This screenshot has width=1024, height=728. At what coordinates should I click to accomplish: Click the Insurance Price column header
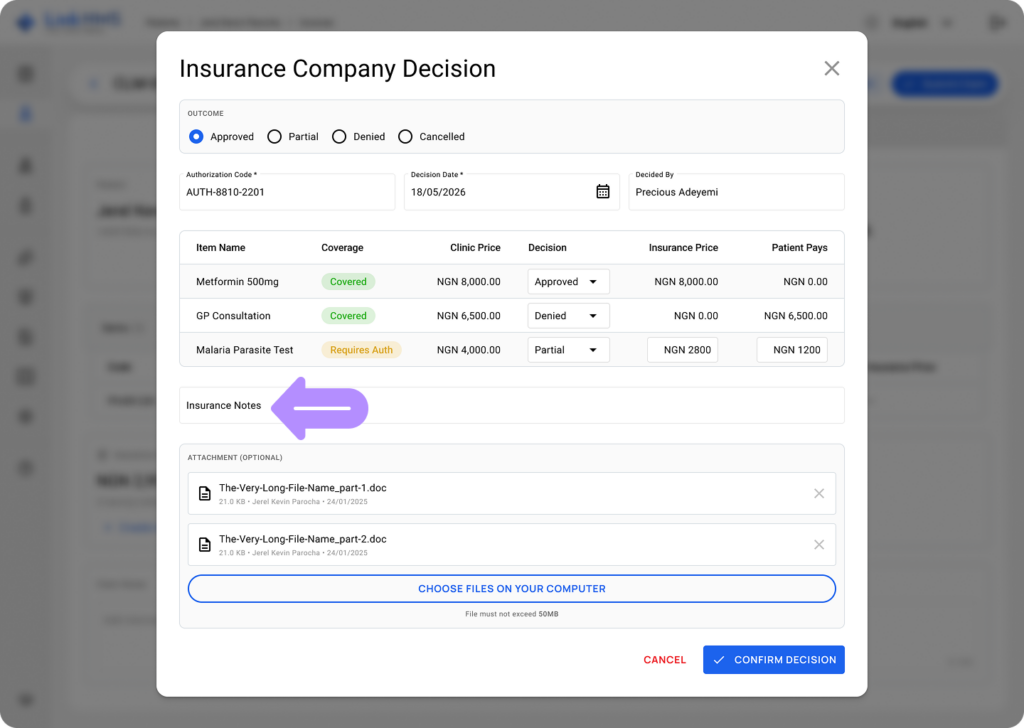click(x=683, y=247)
